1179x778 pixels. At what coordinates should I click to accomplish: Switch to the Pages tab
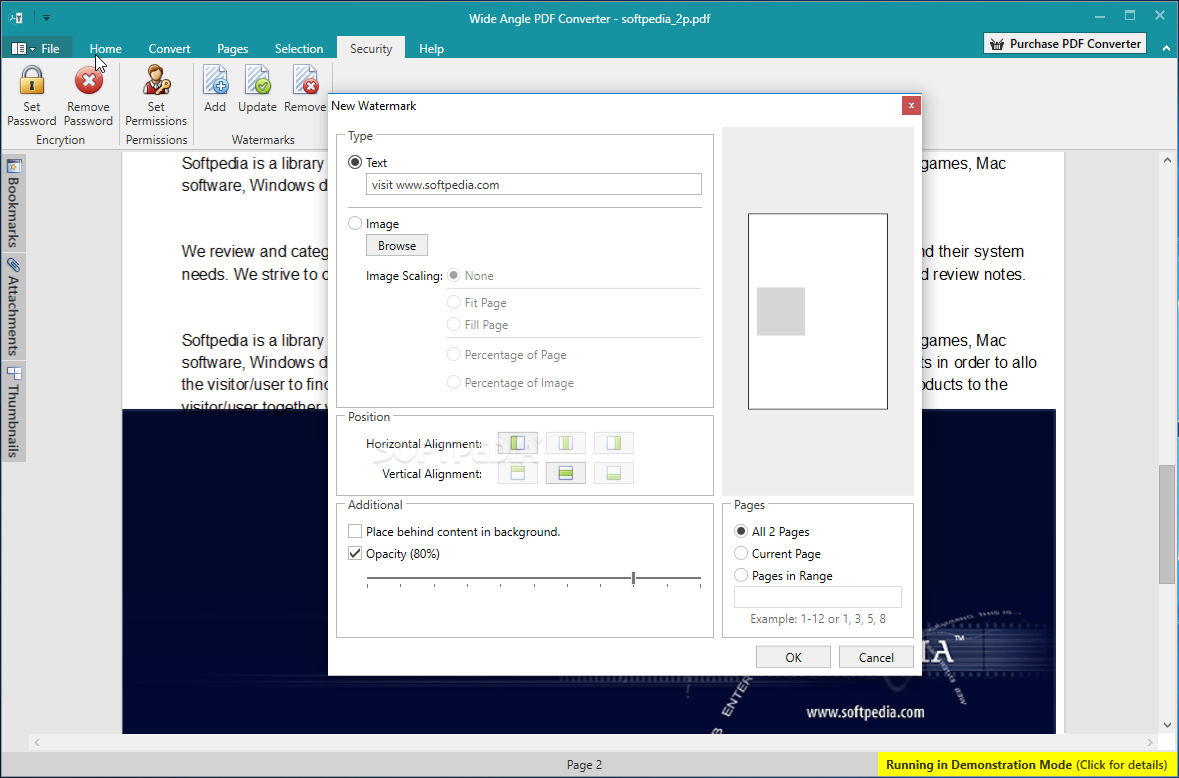(232, 48)
